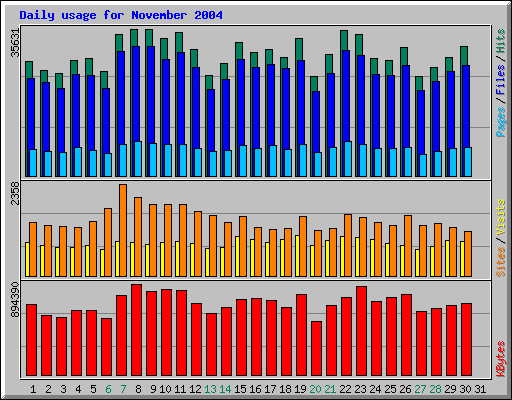Viewport: 512px width, 400px height.
Task: Select the cyan pages bar for day 8
Action: point(138,159)
